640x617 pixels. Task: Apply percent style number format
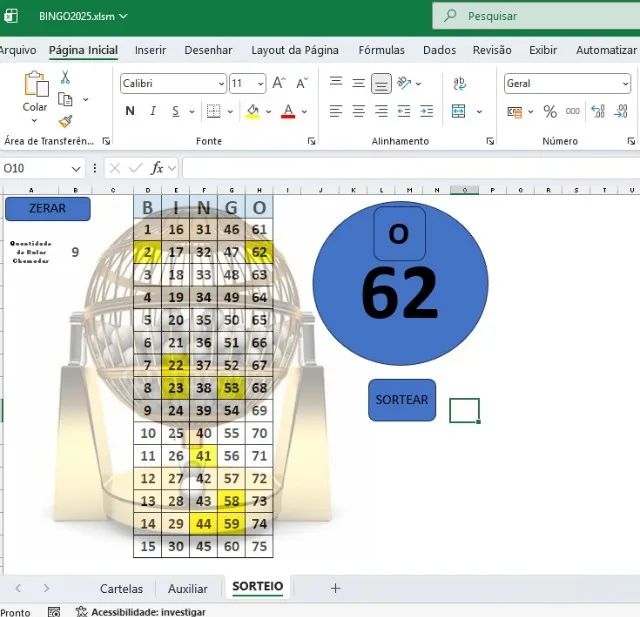pyautogui.click(x=550, y=112)
